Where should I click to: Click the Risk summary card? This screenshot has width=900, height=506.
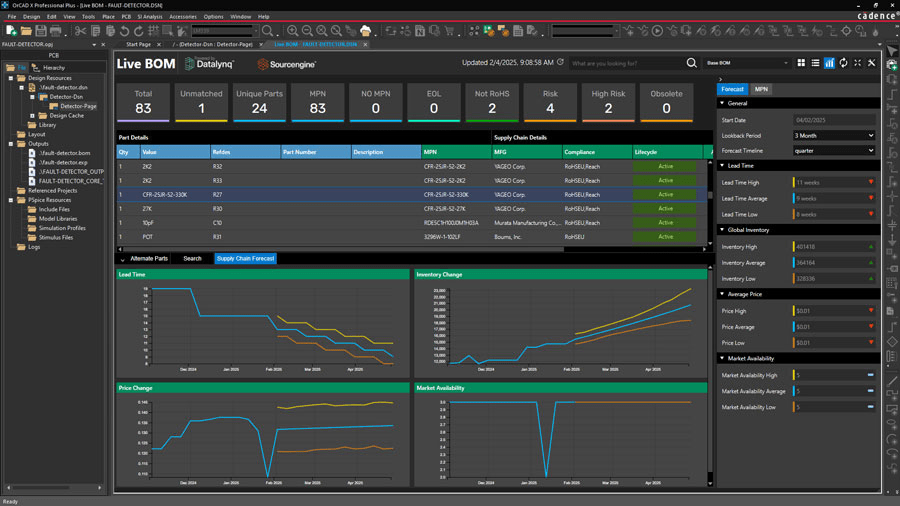click(x=550, y=103)
